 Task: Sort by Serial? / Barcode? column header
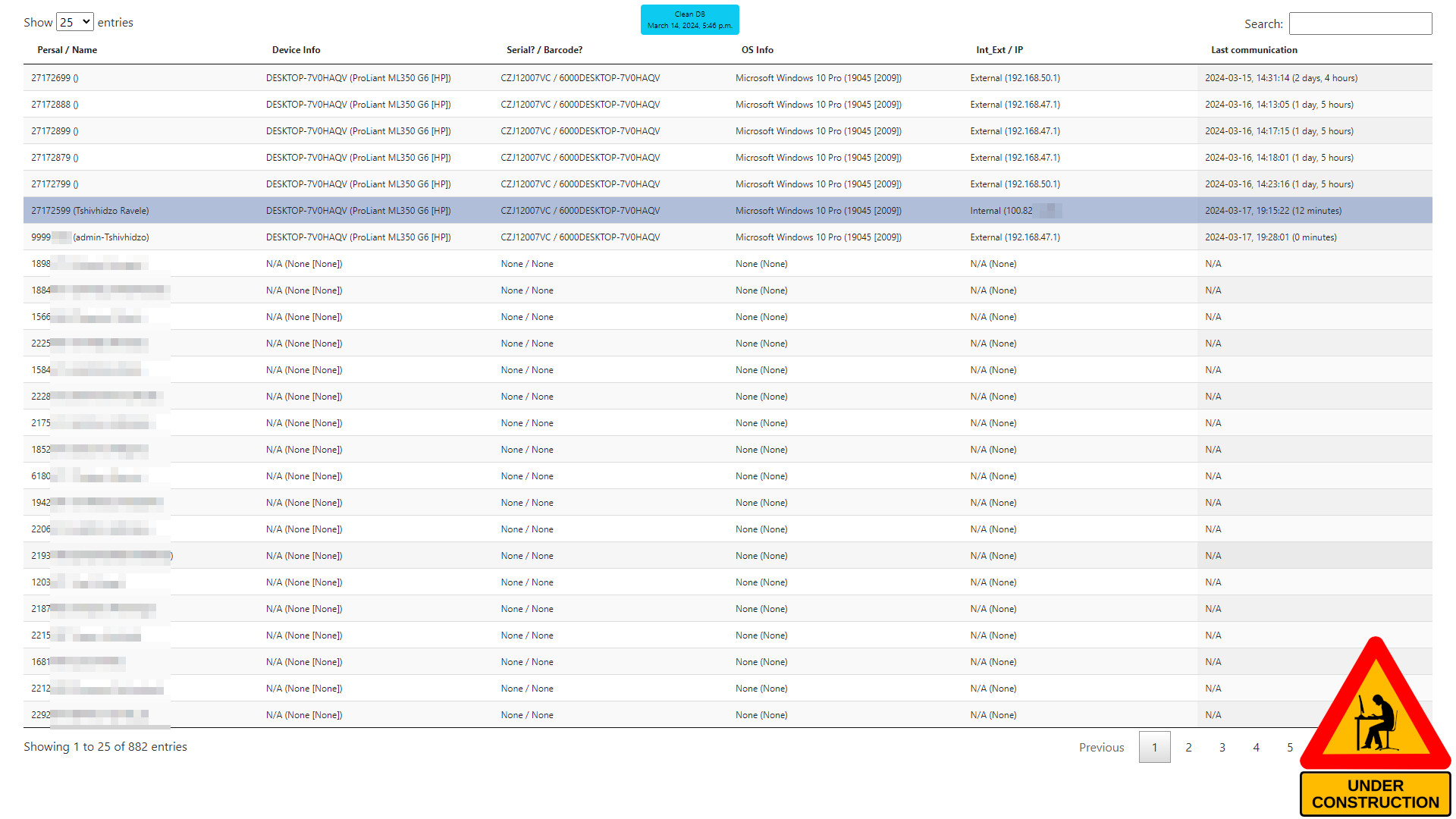pyautogui.click(x=544, y=50)
